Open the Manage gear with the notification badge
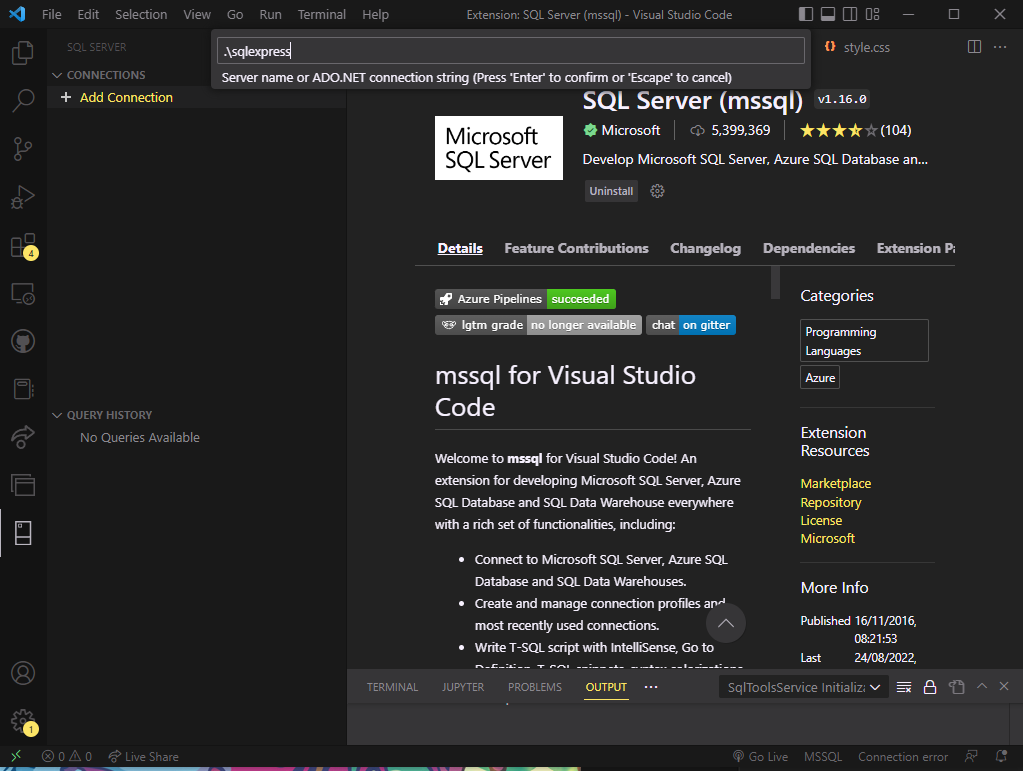 pos(23,721)
